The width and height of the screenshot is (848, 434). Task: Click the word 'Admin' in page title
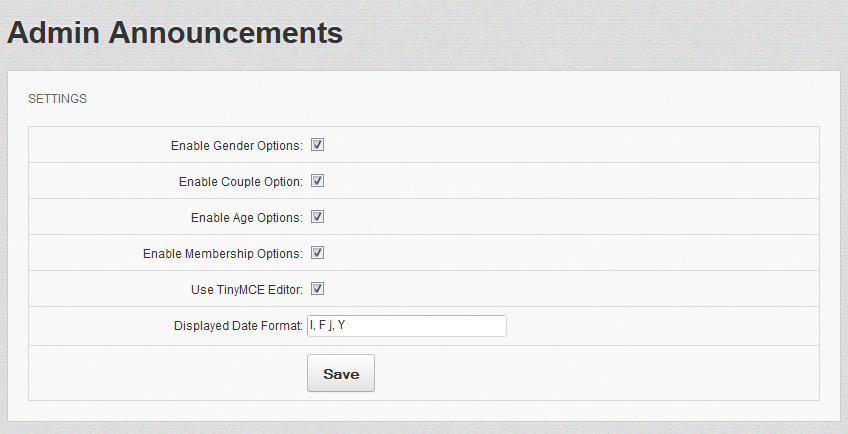[x=53, y=32]
